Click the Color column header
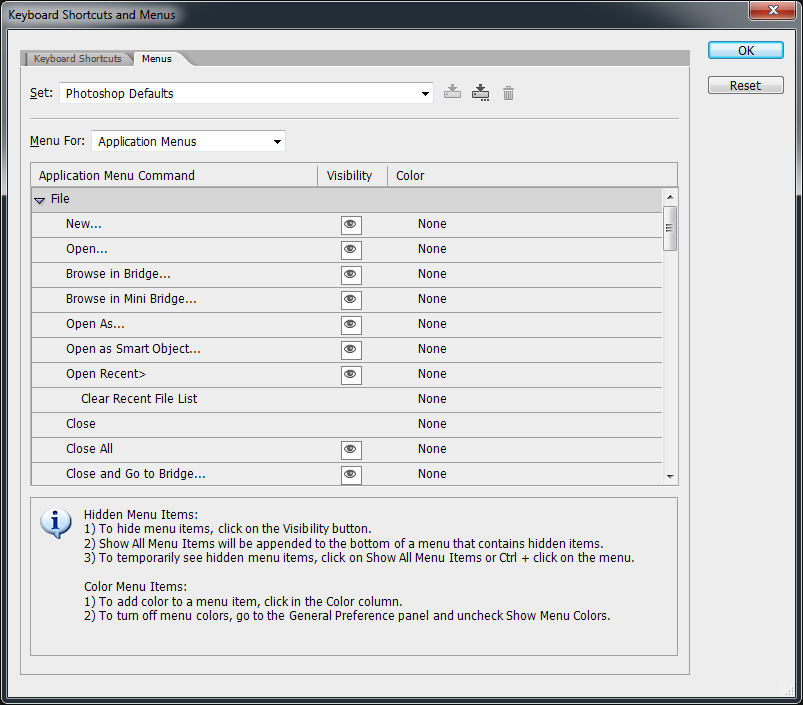 coord(533,176)
